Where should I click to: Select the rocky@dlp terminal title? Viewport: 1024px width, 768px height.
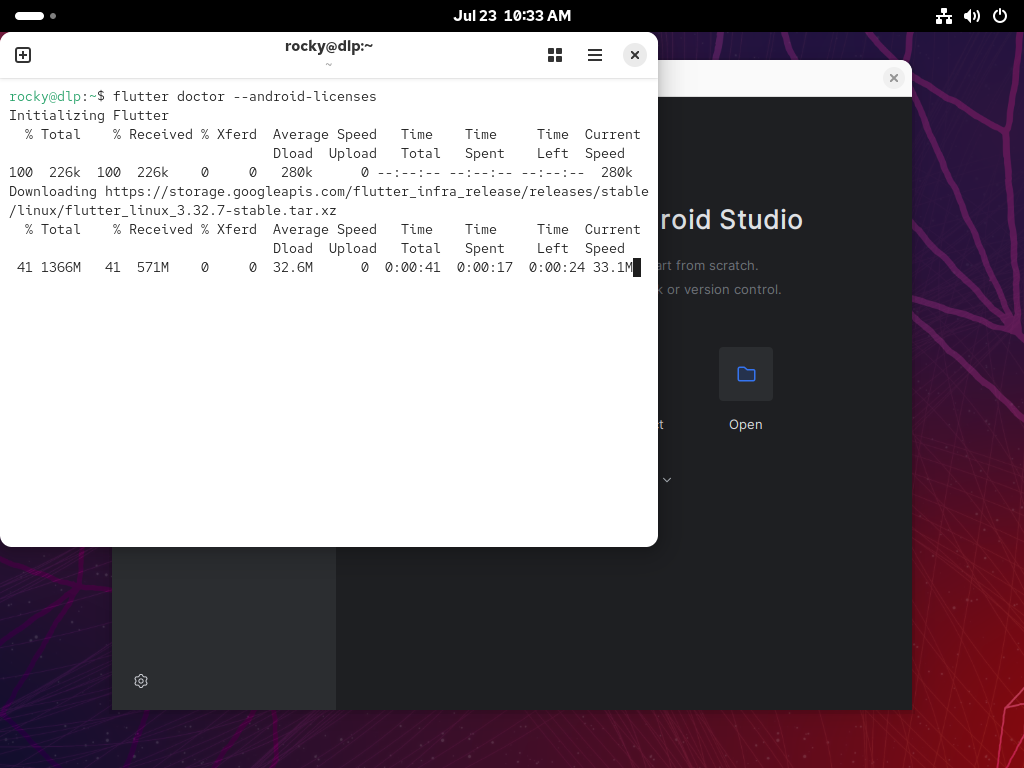[328, 46]
